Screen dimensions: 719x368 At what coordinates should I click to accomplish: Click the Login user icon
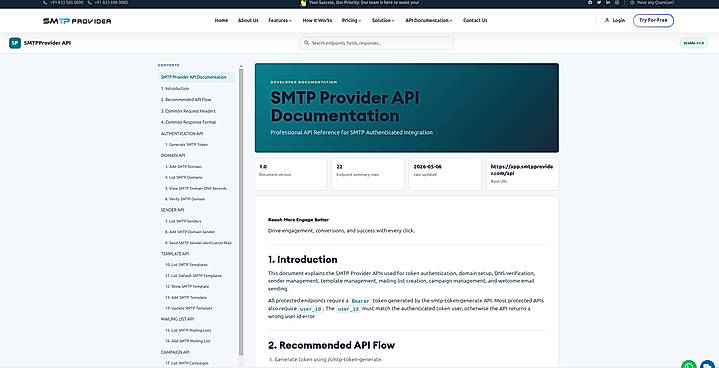tap(607, 21)
